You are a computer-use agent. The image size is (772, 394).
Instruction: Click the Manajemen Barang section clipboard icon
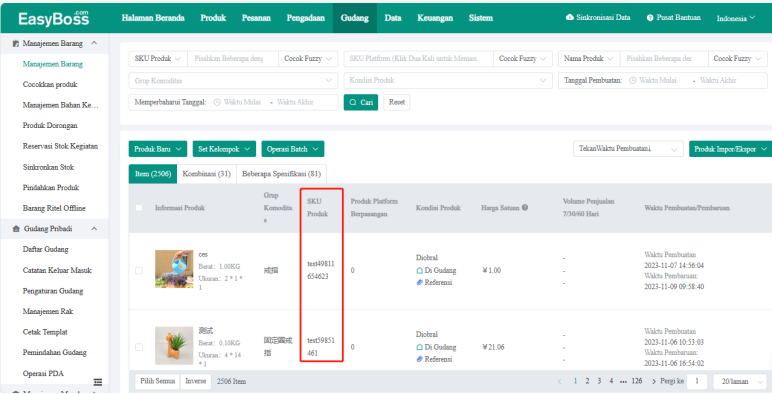coord(16,43)
